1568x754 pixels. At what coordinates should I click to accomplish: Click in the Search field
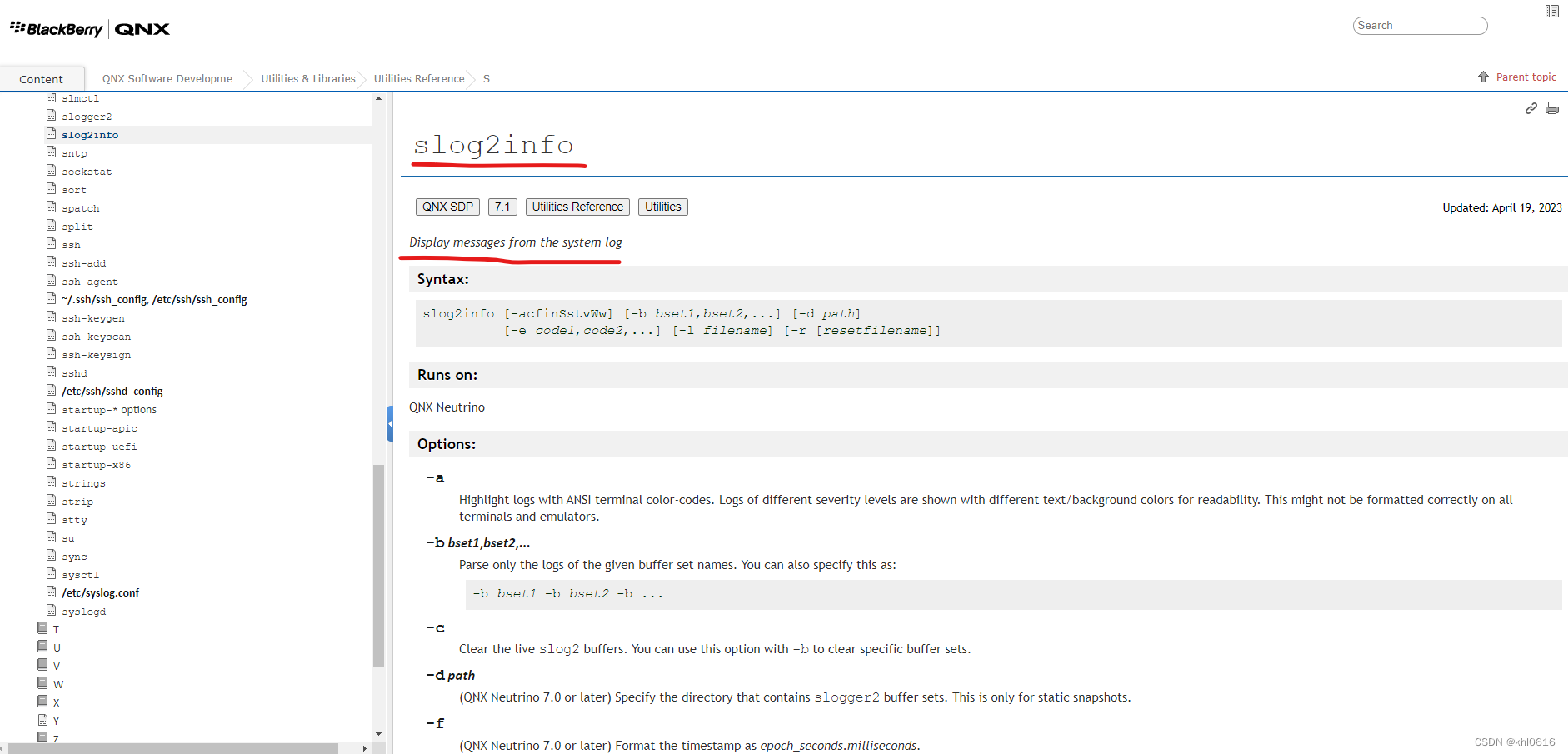[1420, 26]
